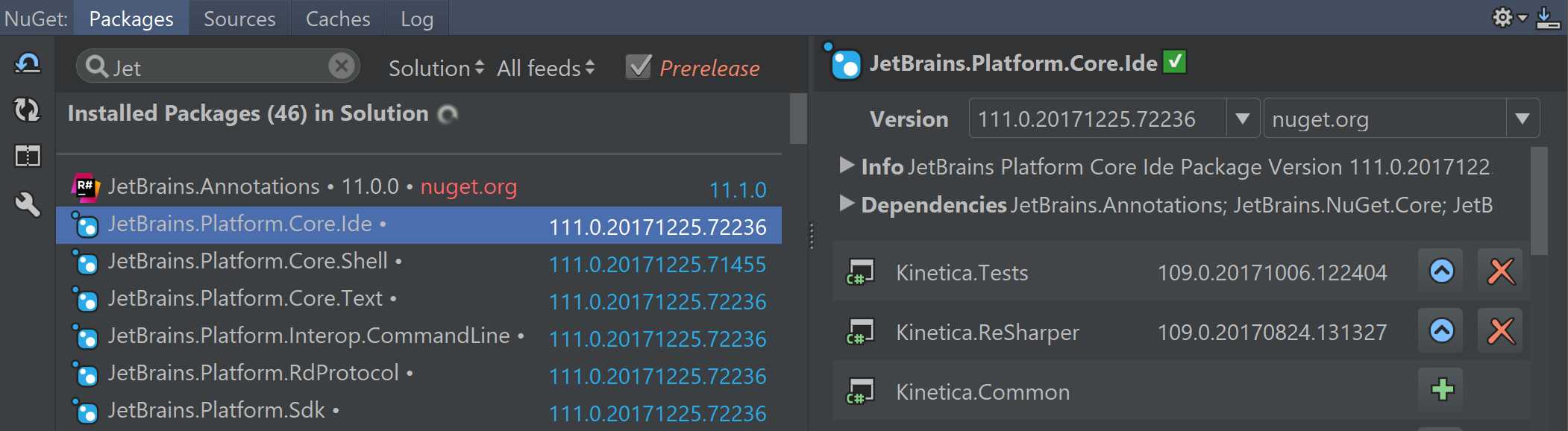
Task: Click the Kinetica.Tests project name
Action: pyautogui.click(x=962, y=273)
